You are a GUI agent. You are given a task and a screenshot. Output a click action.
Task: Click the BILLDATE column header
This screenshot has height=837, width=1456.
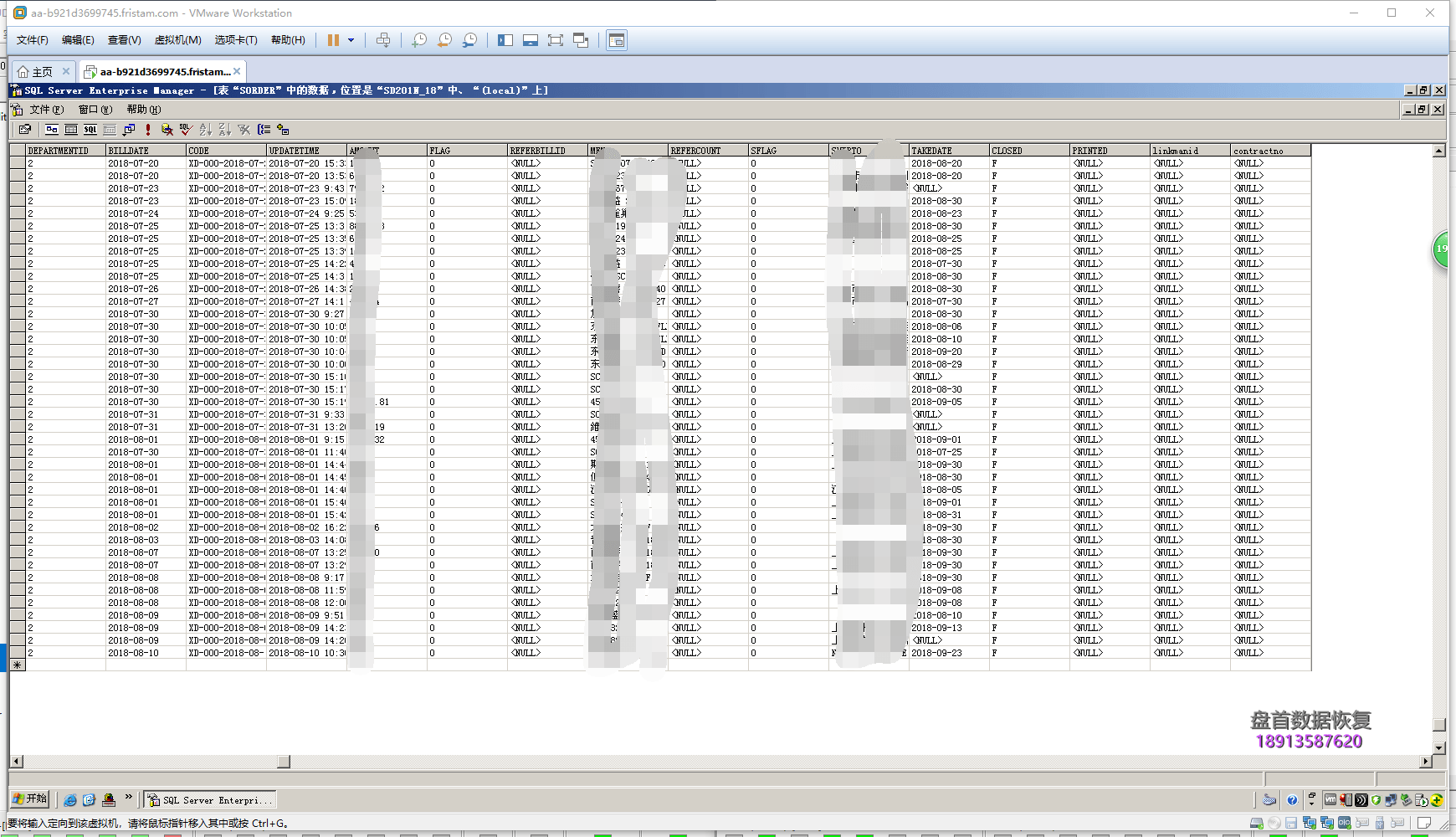[146, 151]
